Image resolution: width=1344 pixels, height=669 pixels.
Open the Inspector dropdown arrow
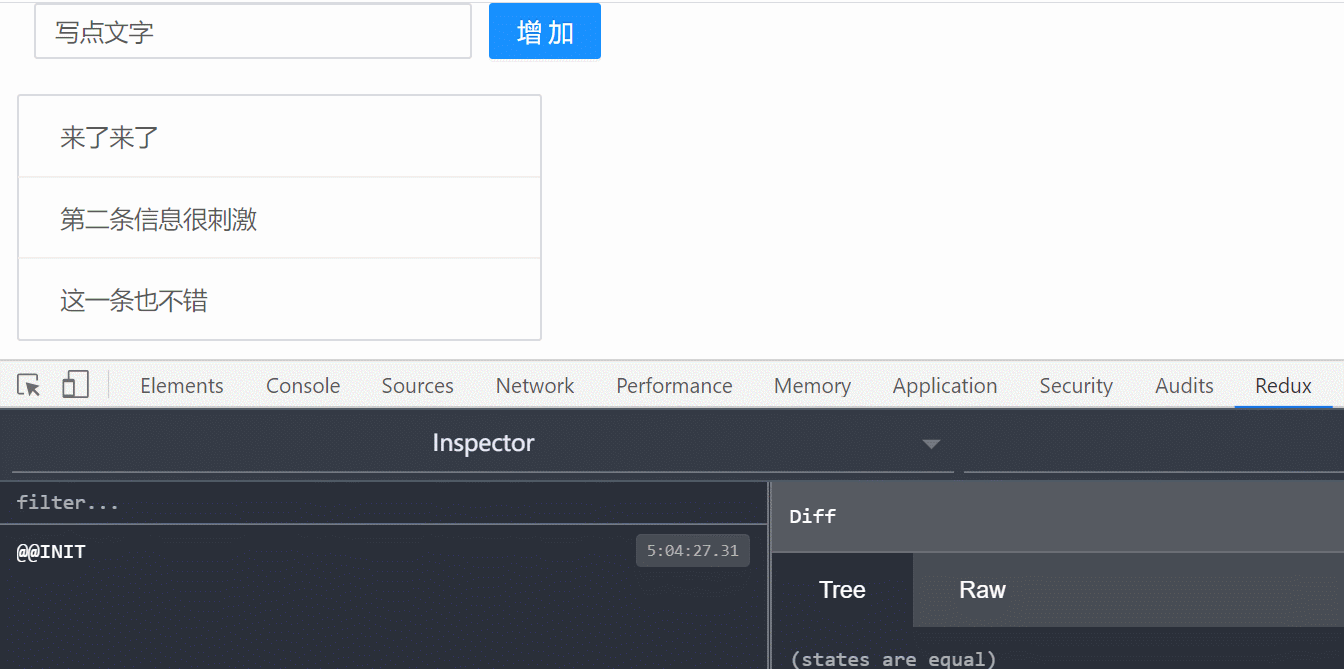coord(931,444)
